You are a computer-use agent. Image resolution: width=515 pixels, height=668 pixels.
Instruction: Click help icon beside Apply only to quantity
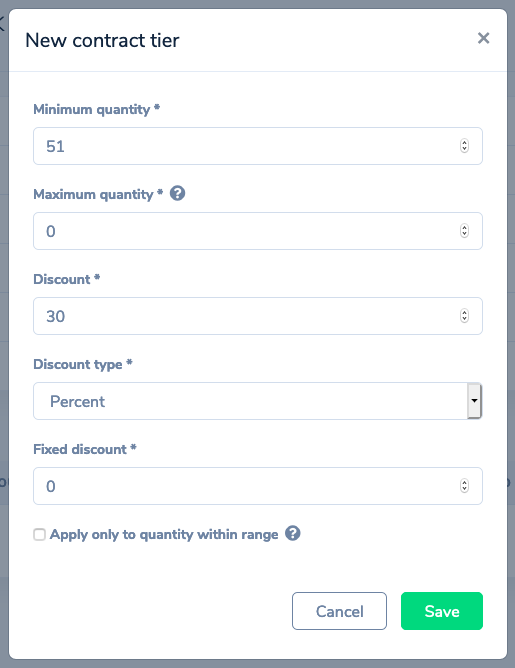293,533
